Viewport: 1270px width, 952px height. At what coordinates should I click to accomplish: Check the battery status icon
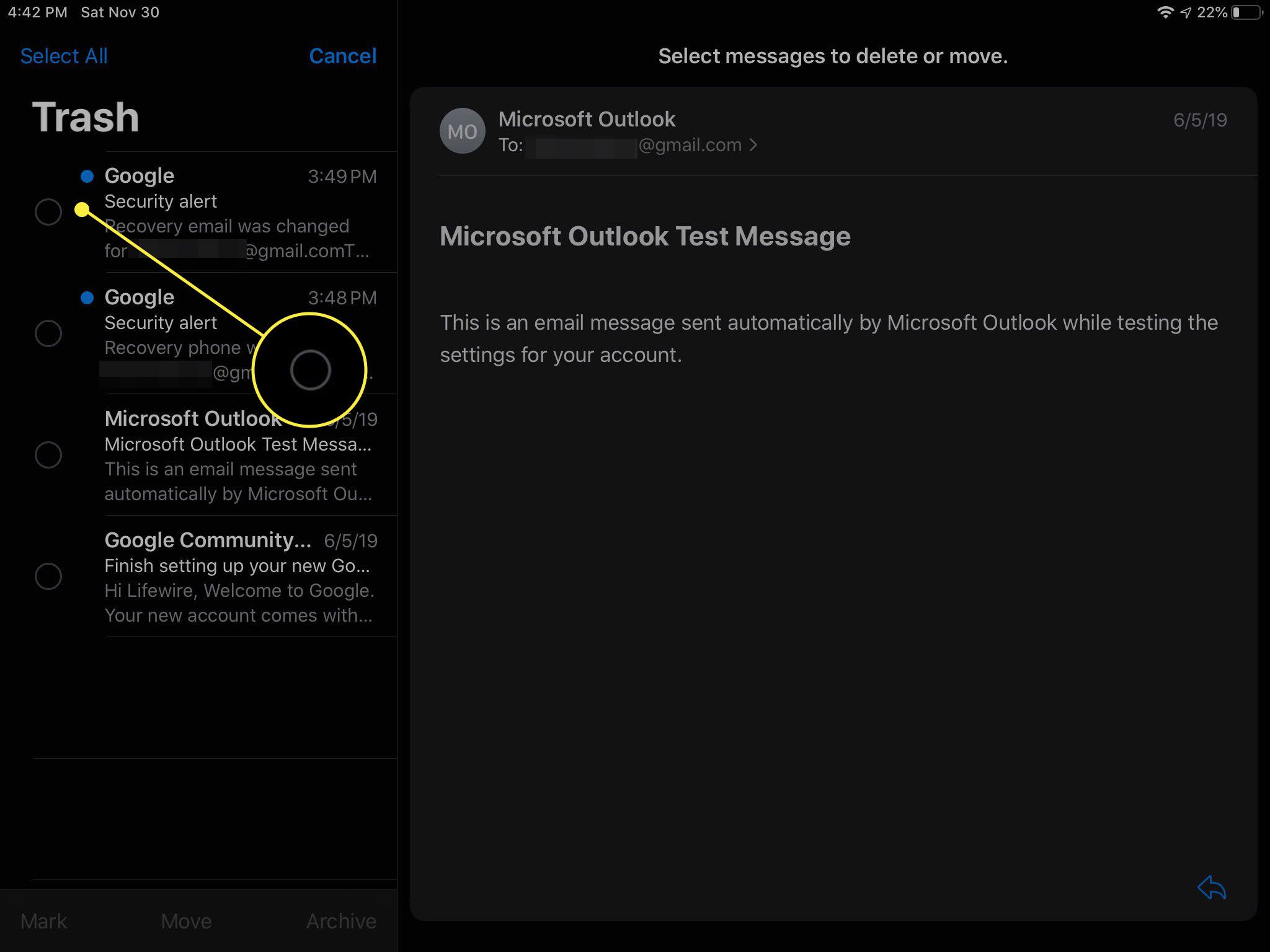[x=1246, y=12]
